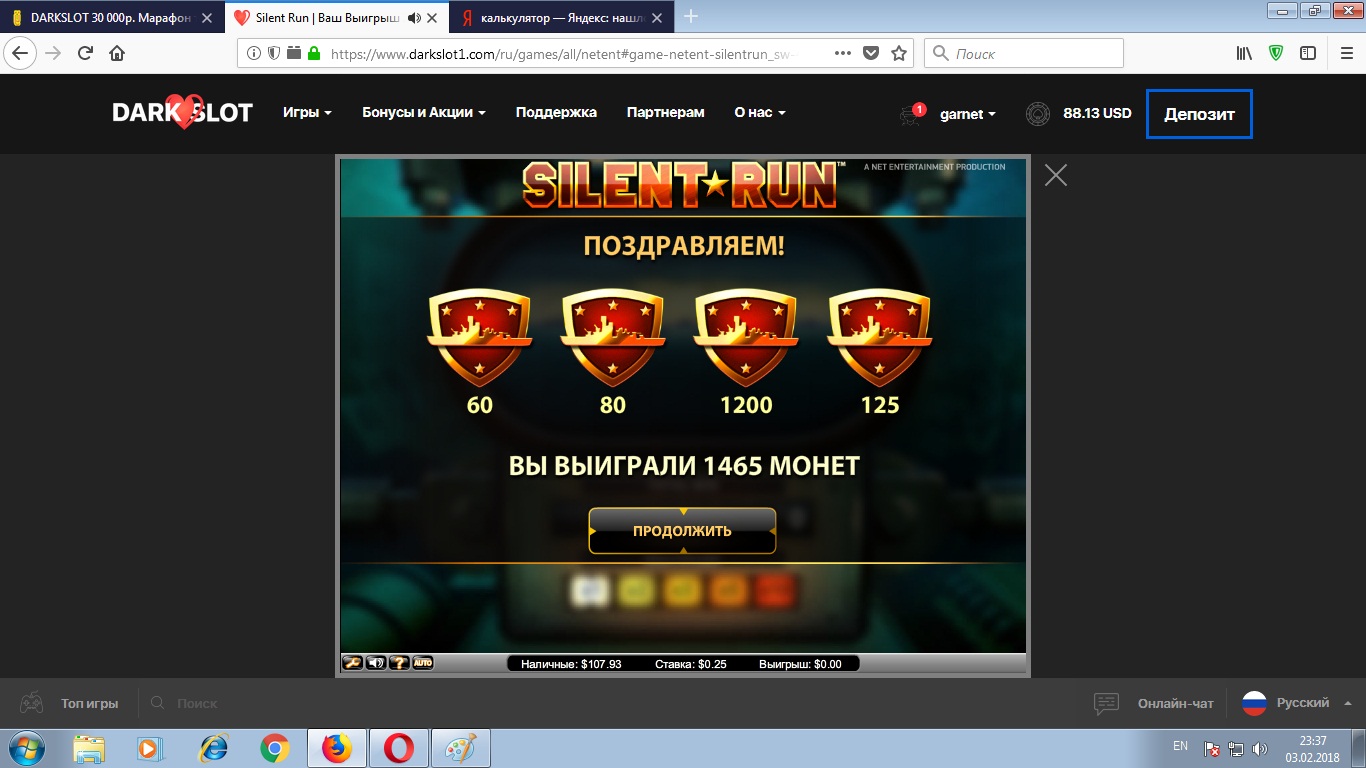Bookmark this page with the star
Image resolution: width=1366 pixels, height=768 pixels.
(x=899, y=54)
